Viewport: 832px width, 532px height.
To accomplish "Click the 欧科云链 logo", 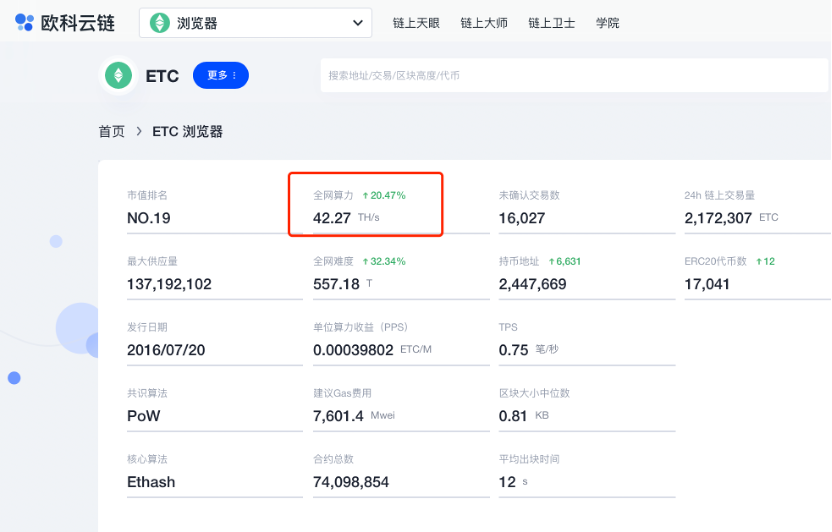I will pyautogui.click(x=65, y=23).
